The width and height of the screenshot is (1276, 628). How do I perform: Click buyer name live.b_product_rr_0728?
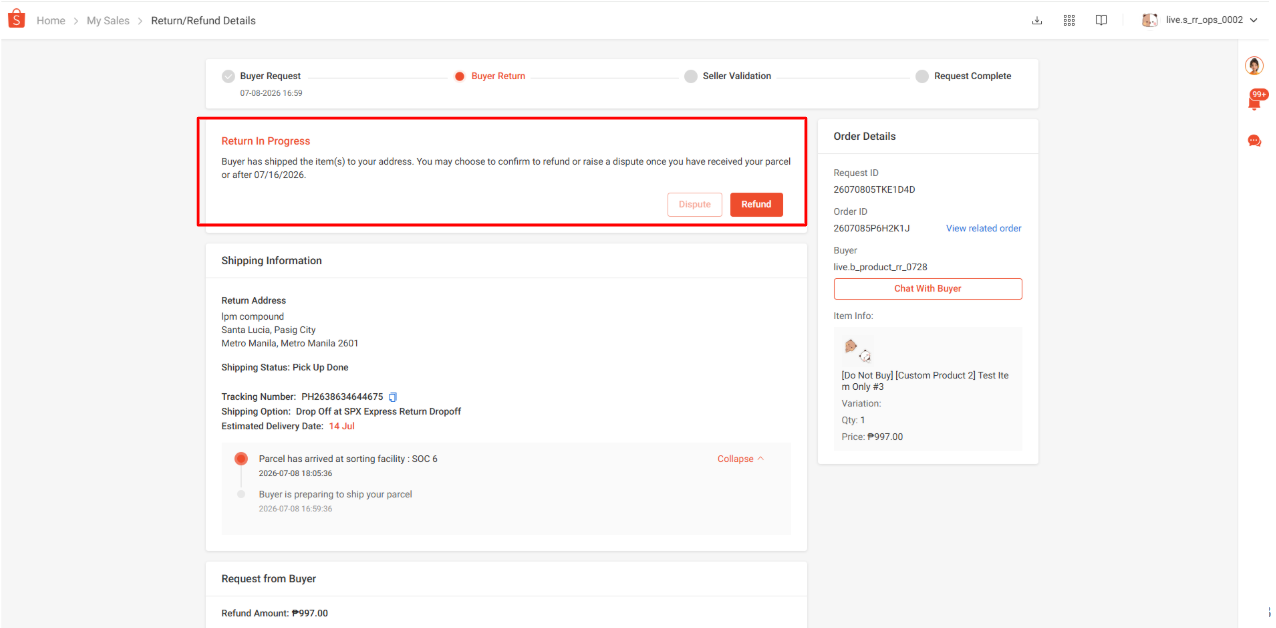click(881, 267)
